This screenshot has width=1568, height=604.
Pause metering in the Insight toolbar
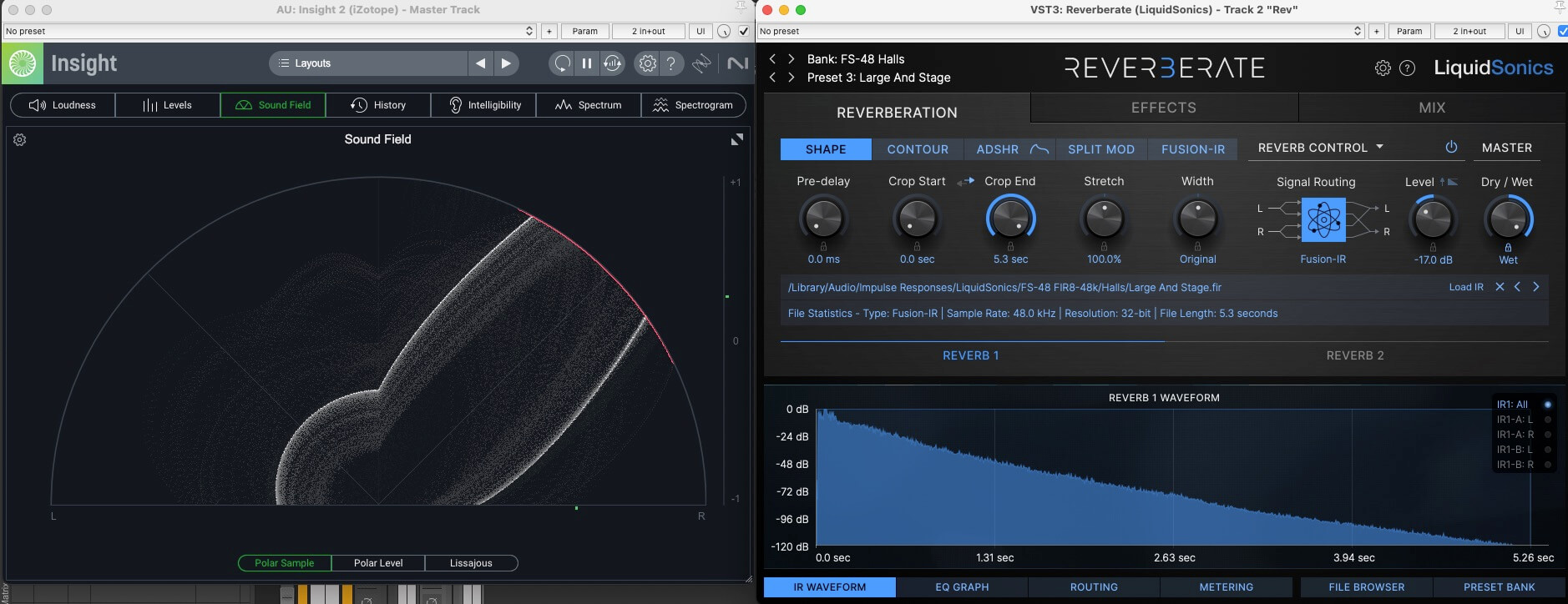[587, 63]
